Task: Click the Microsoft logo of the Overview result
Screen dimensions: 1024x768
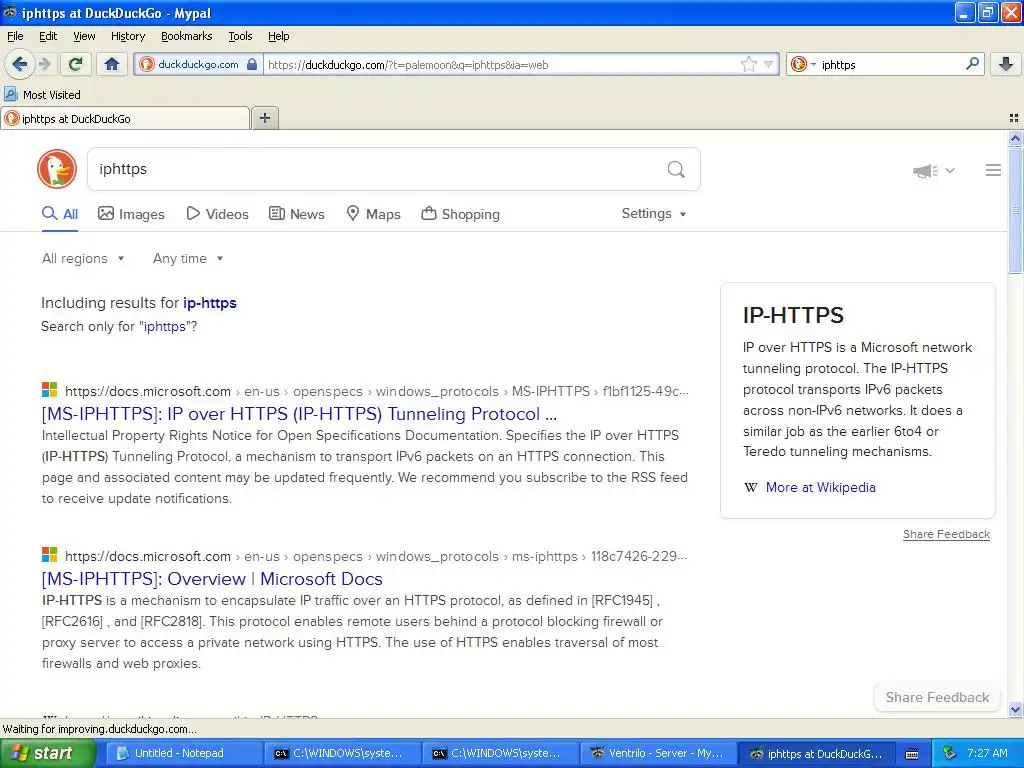Action: coord(50,555)
